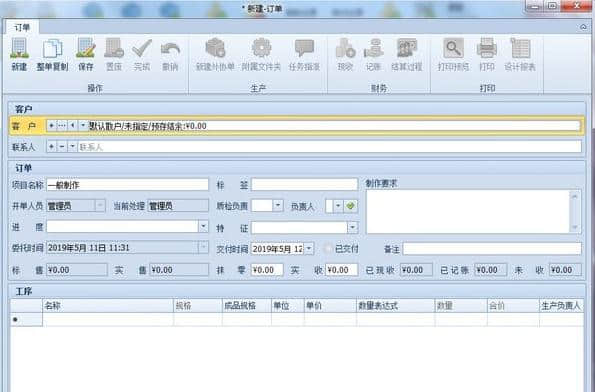Click the 已记账 amount field
Viewport: 595px width, 392px height.
point(490,270)
